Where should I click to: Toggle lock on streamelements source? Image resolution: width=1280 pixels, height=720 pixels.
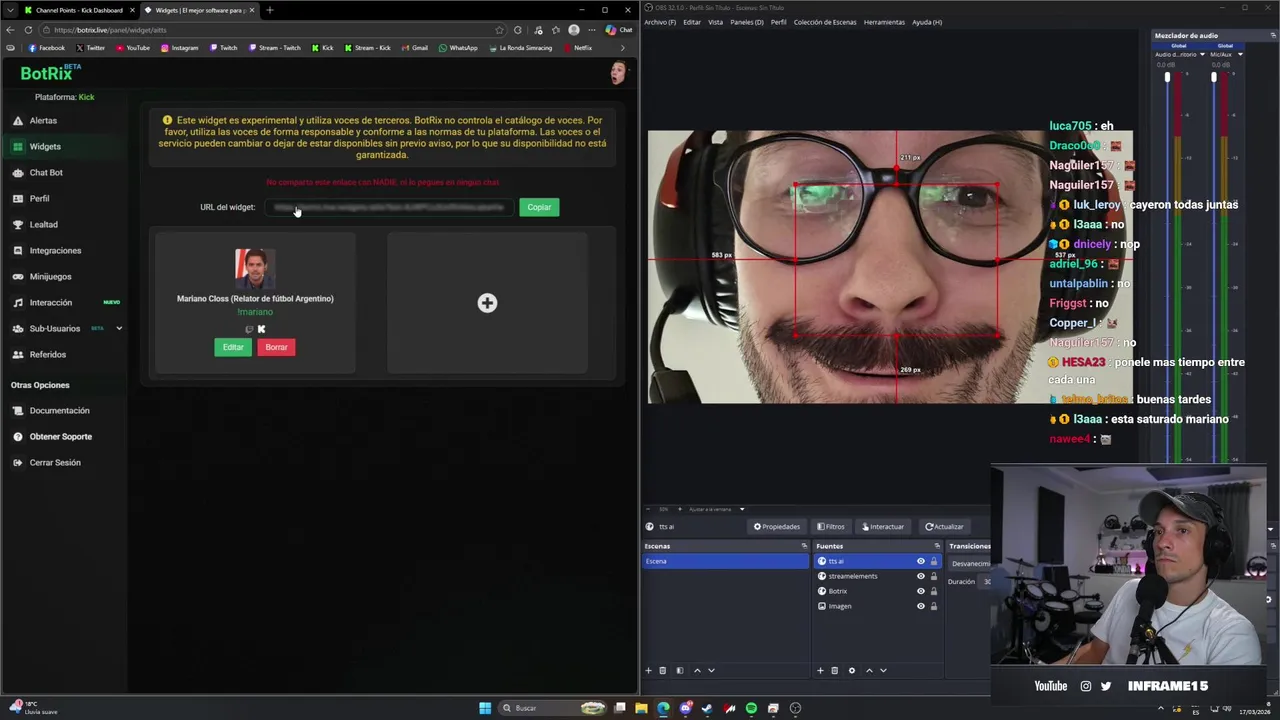tap(934, 576)
